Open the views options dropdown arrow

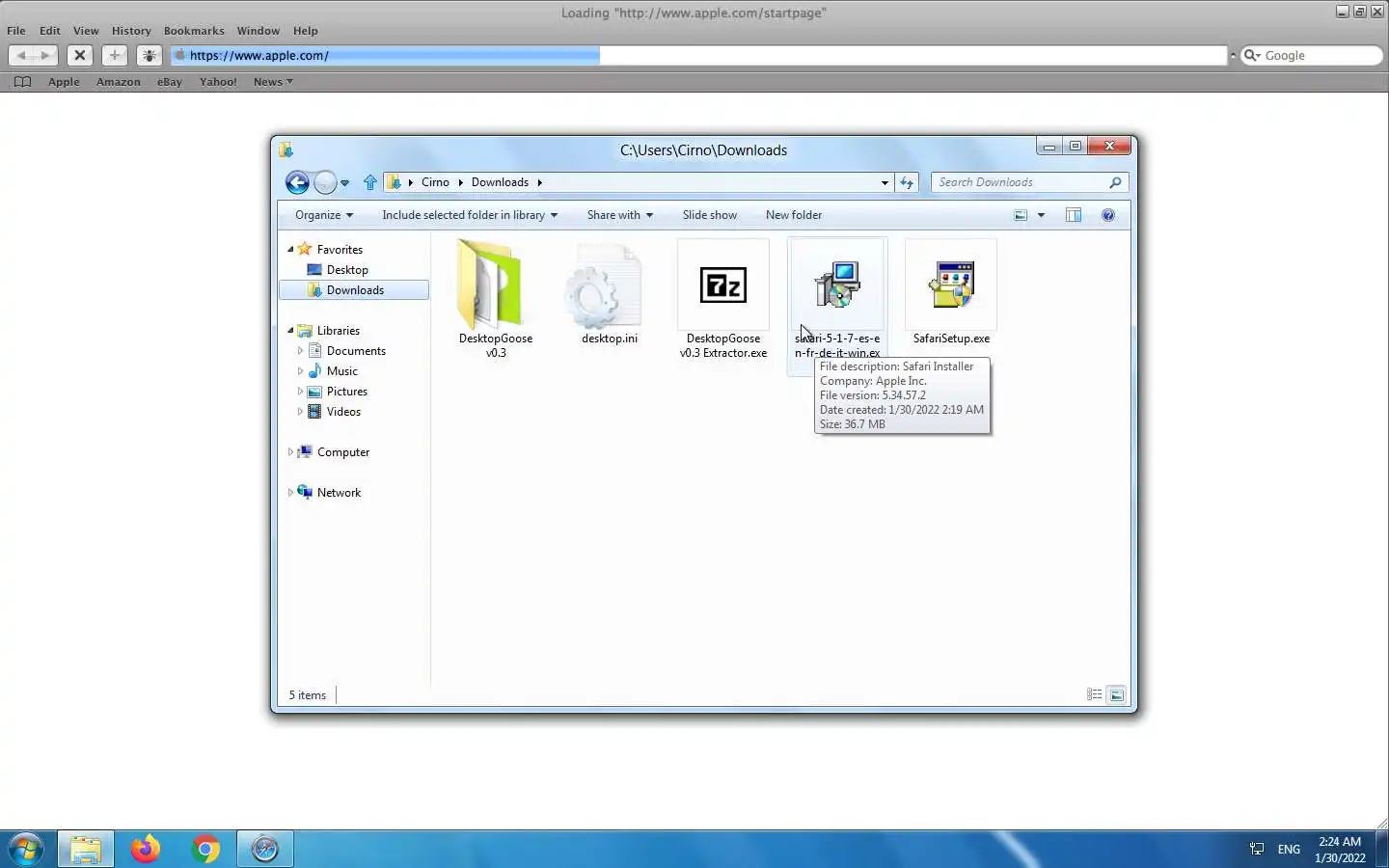1041,215
